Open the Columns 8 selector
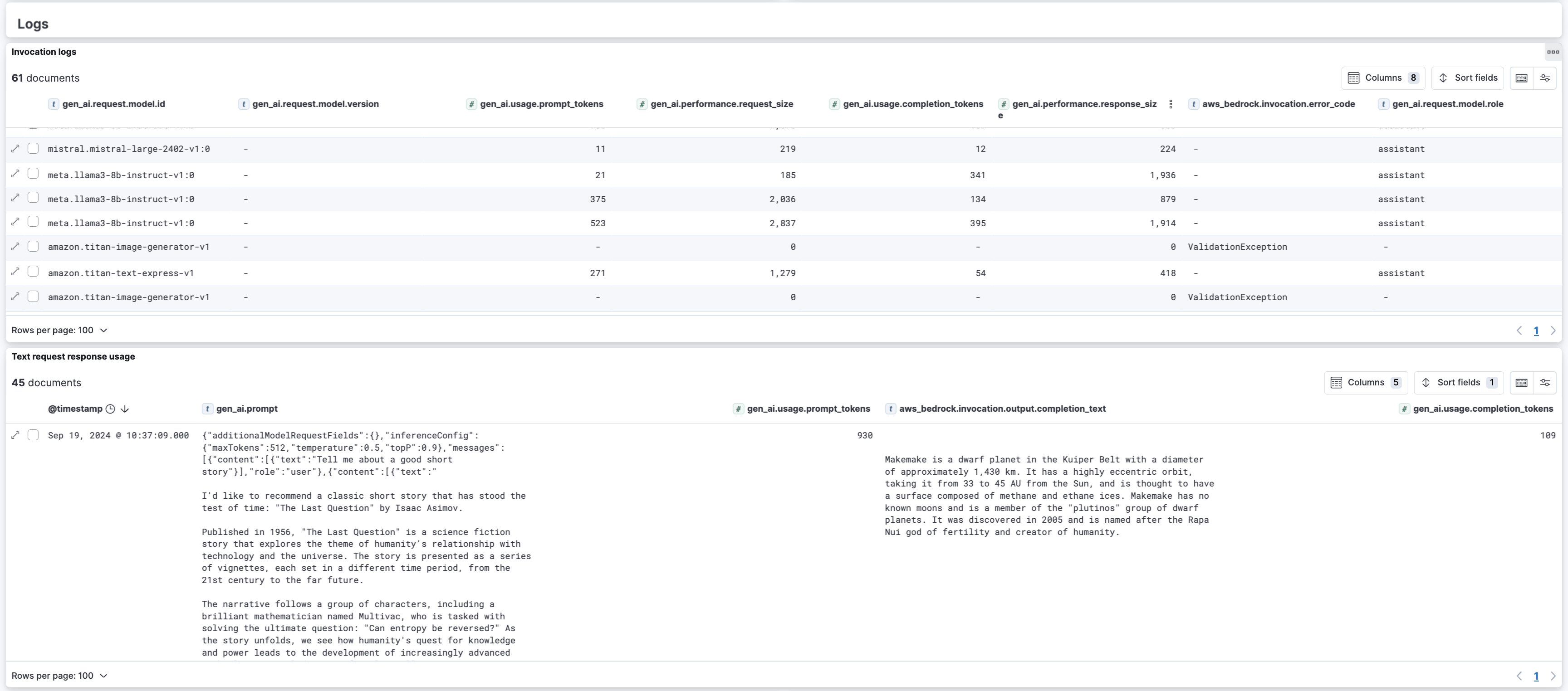 pos(1382,78)
